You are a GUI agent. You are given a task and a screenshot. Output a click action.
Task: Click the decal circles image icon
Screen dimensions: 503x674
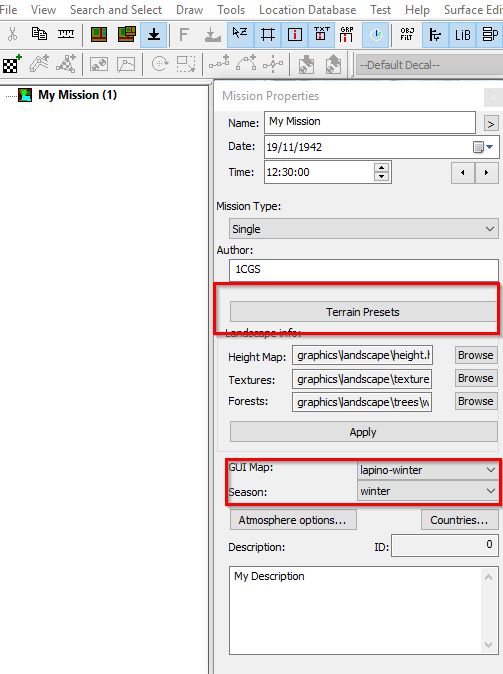tap(99, 65)
